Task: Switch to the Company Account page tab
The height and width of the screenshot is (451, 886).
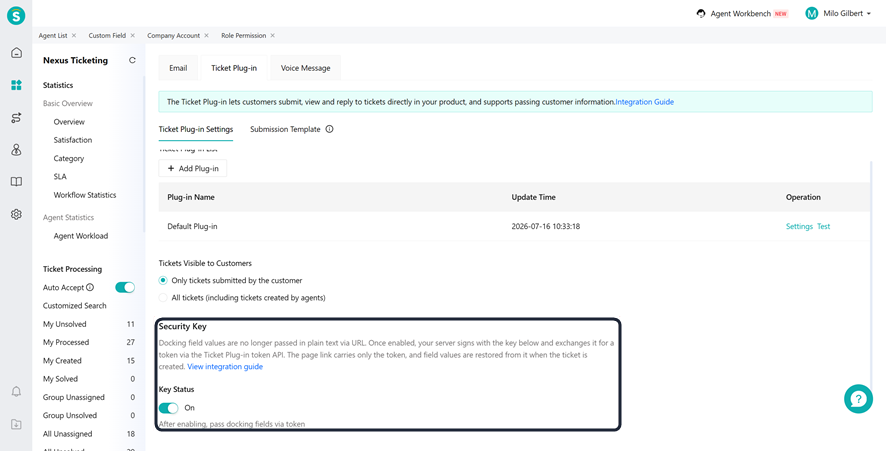Action: pyautogui.click(x=173, y=35)
